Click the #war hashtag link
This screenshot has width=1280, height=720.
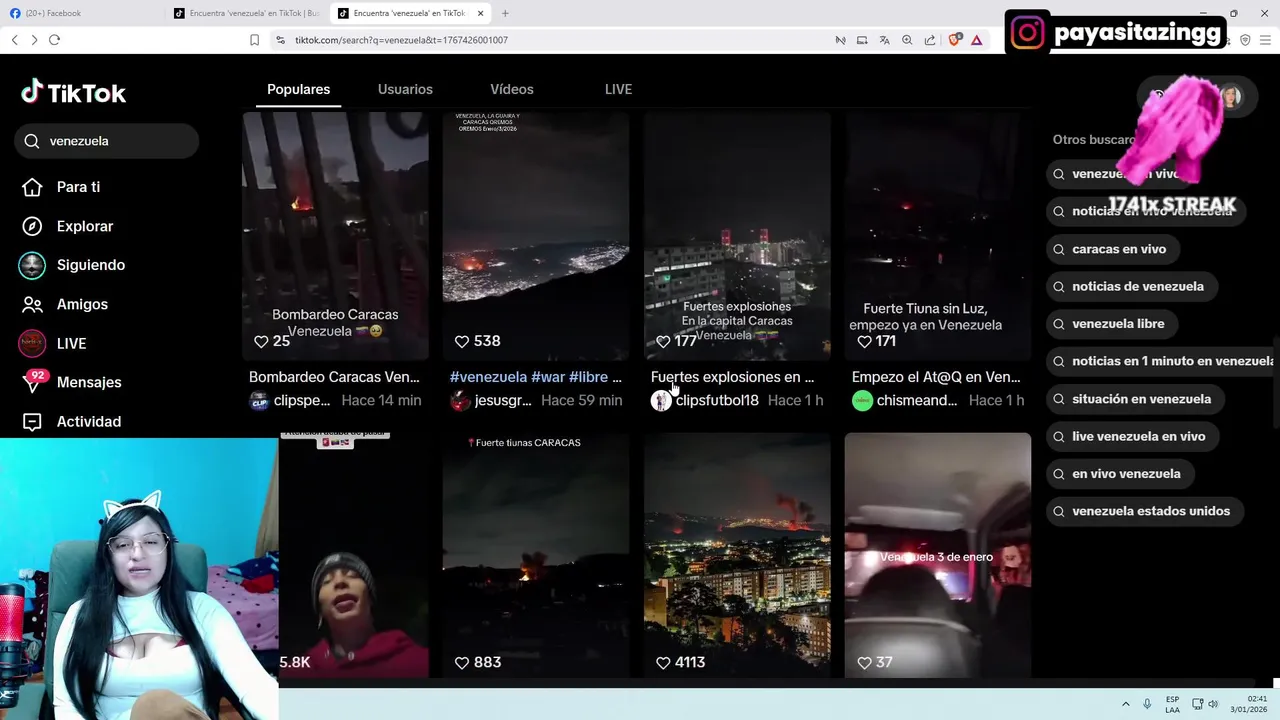coord(548,377)
